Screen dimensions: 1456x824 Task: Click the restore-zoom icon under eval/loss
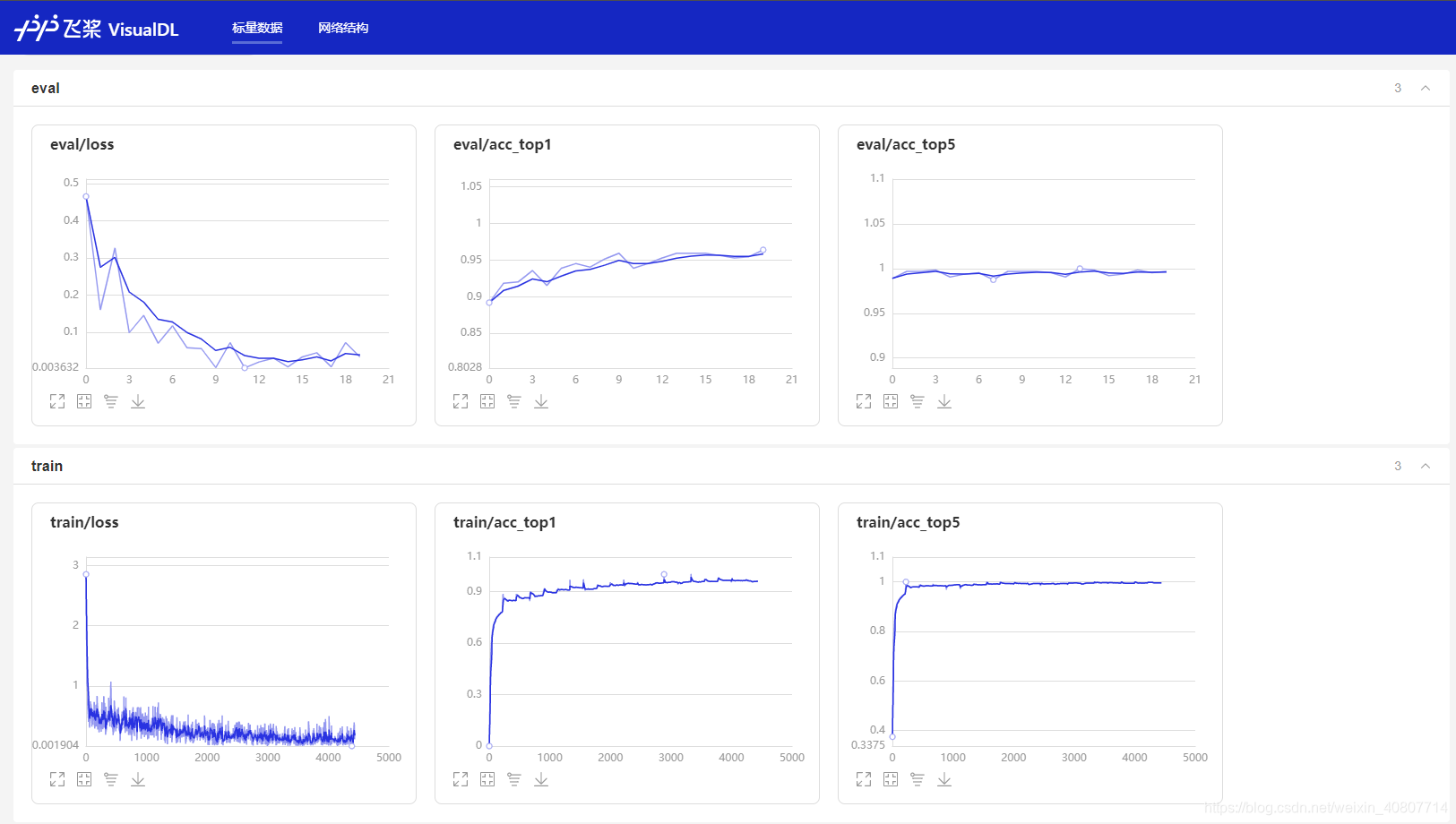coord(84,401)
